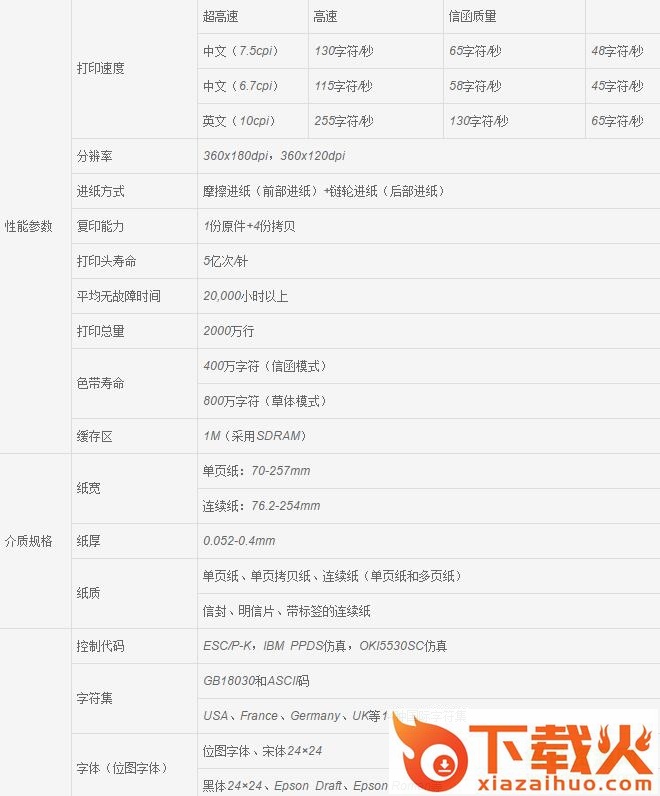Click the 打印总量 label
Image resolution: width=660 pixels, height=796 pixels.
coord(101,331)
